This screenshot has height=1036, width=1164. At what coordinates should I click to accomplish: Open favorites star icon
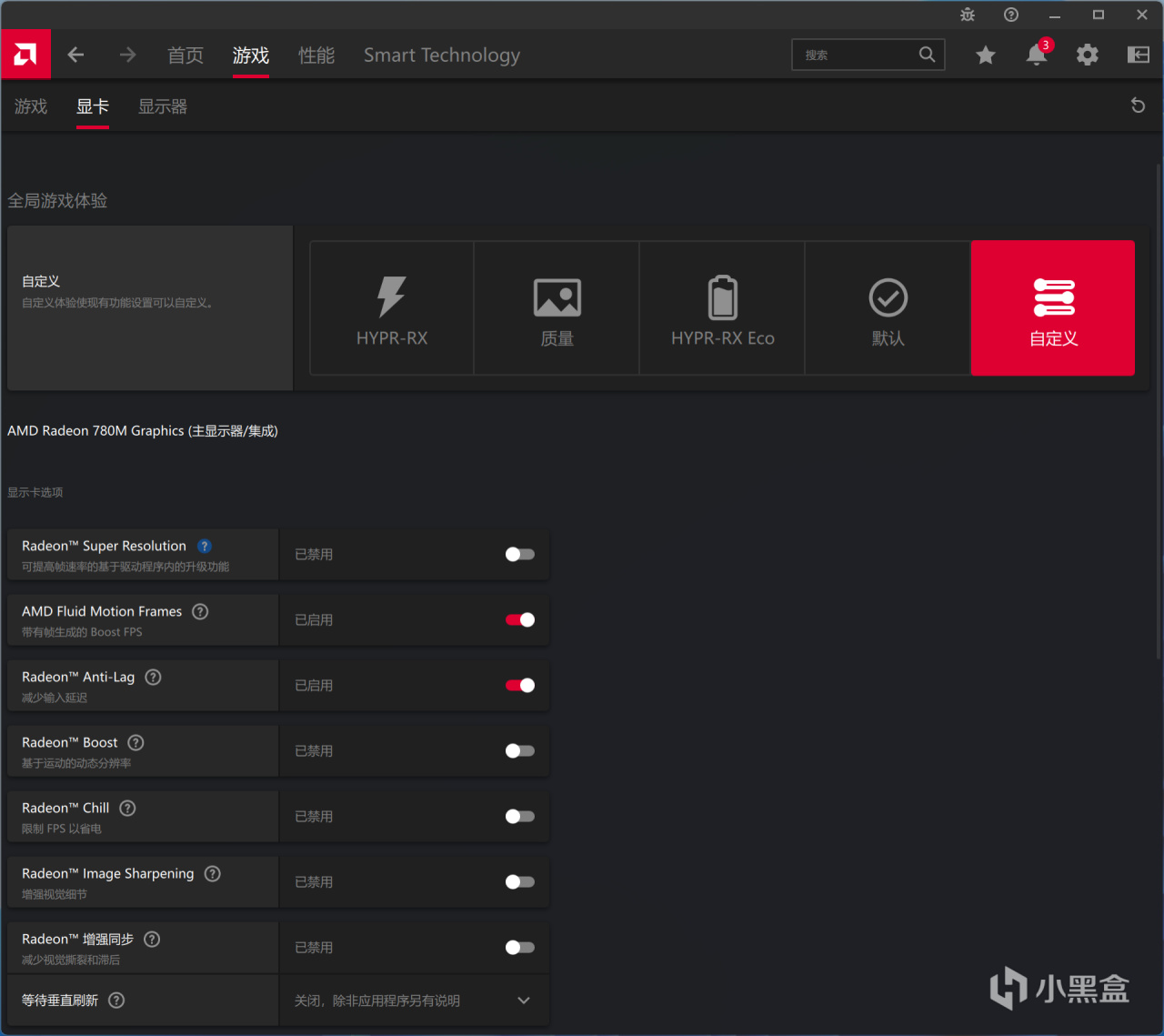pyautogui.click(x=985, y=55)
